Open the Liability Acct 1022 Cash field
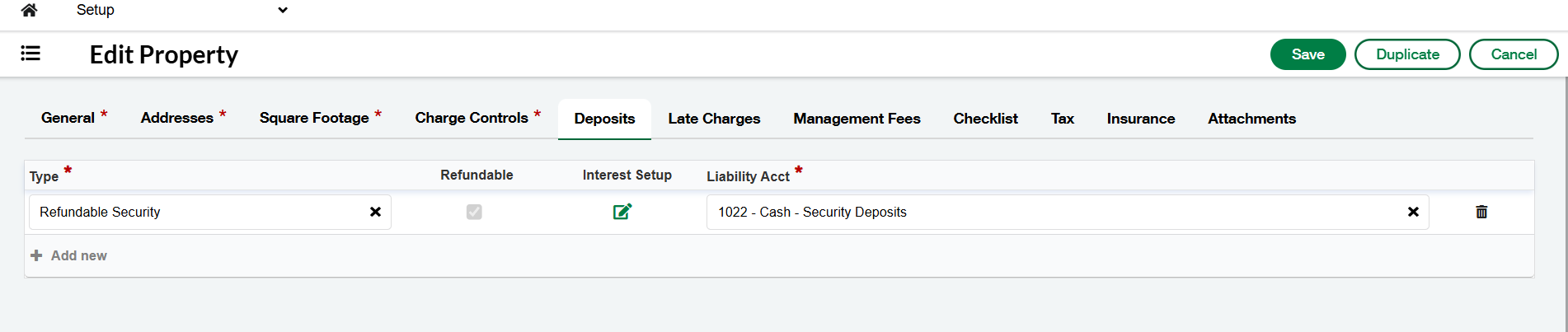1568x332 pixels. point(1068,212)
